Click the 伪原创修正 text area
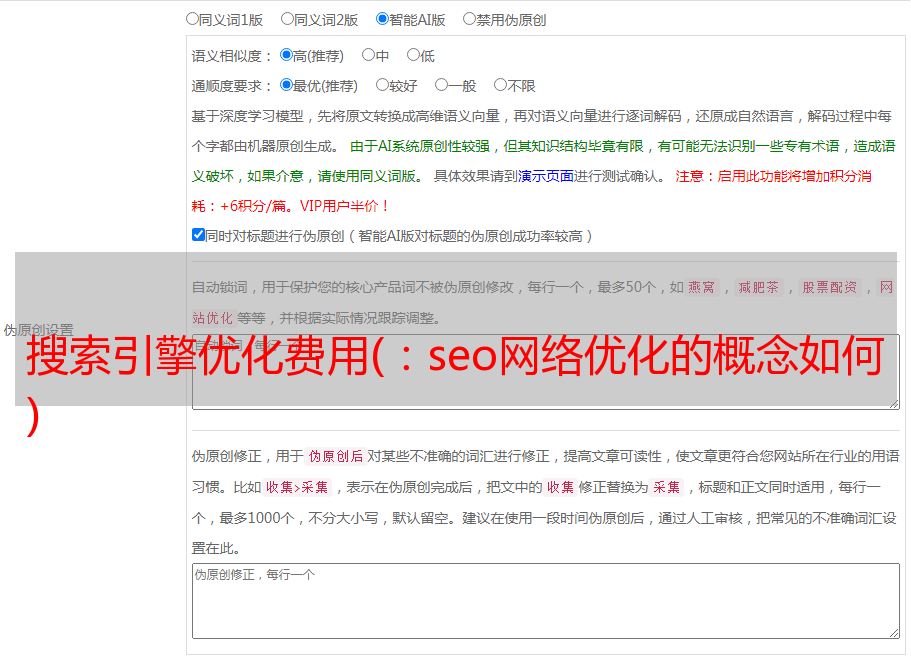This screenshot has width=911, height=658. [546, 601]
